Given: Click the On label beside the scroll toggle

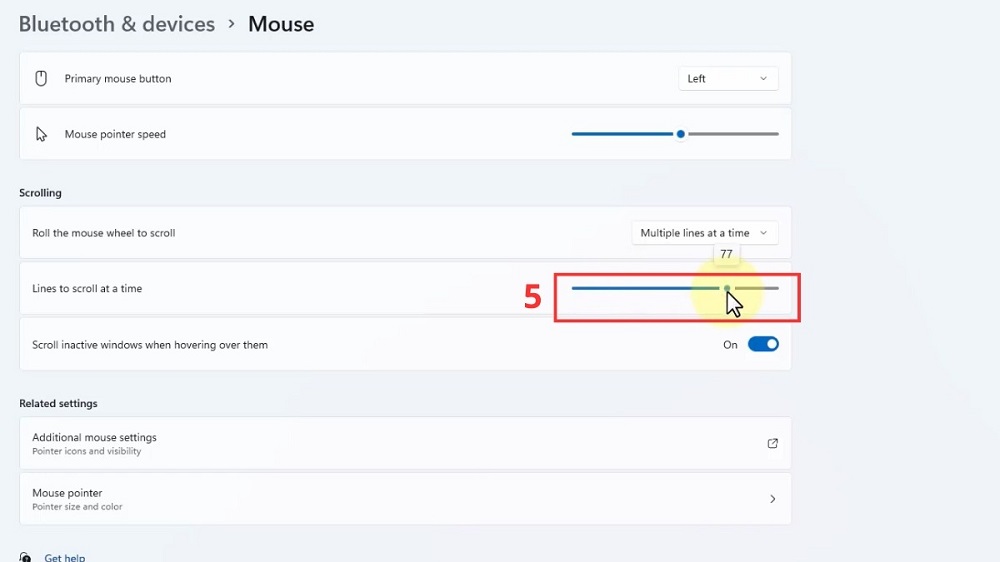Looking at the screenshot, I should click(730, 345).
